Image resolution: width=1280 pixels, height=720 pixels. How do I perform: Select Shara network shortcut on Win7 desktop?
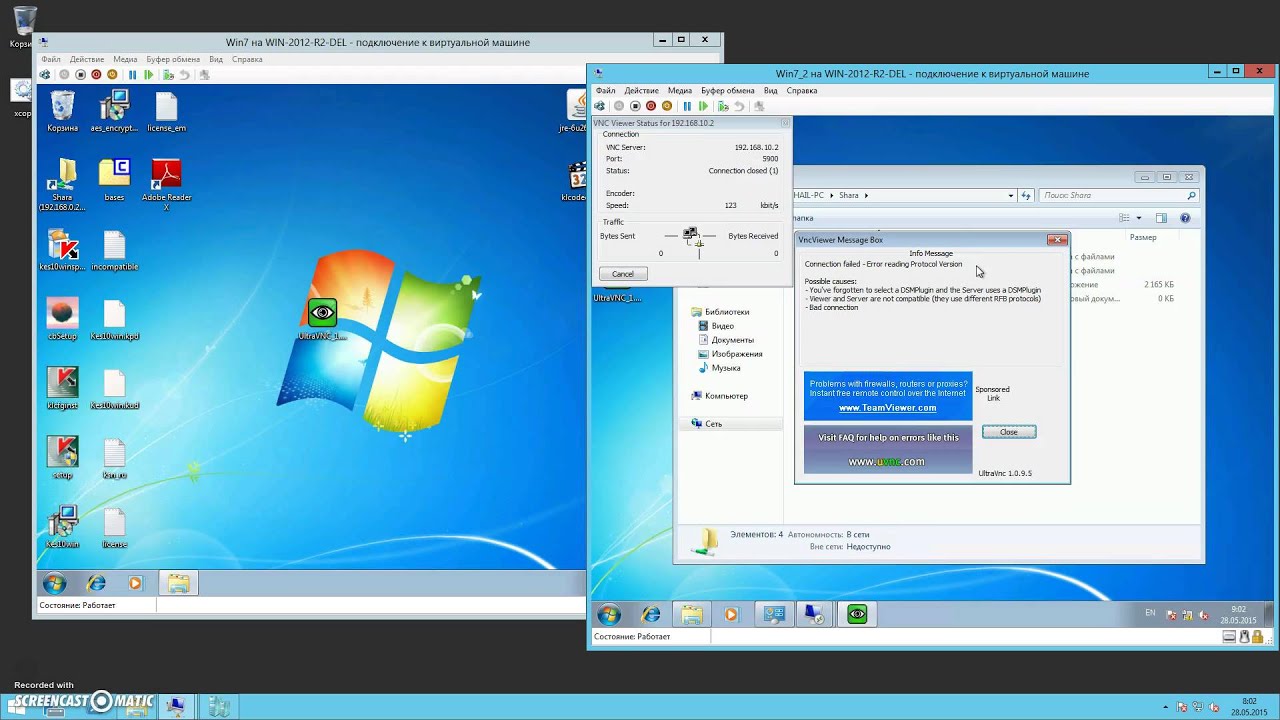(x=62, y=185)
